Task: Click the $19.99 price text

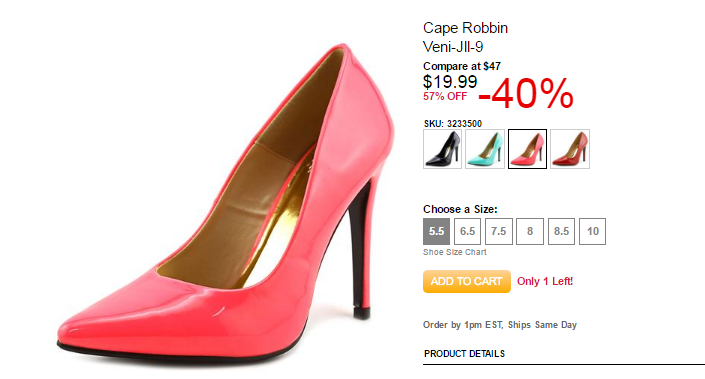Action: pyautogui.click(x=450, y=82)
